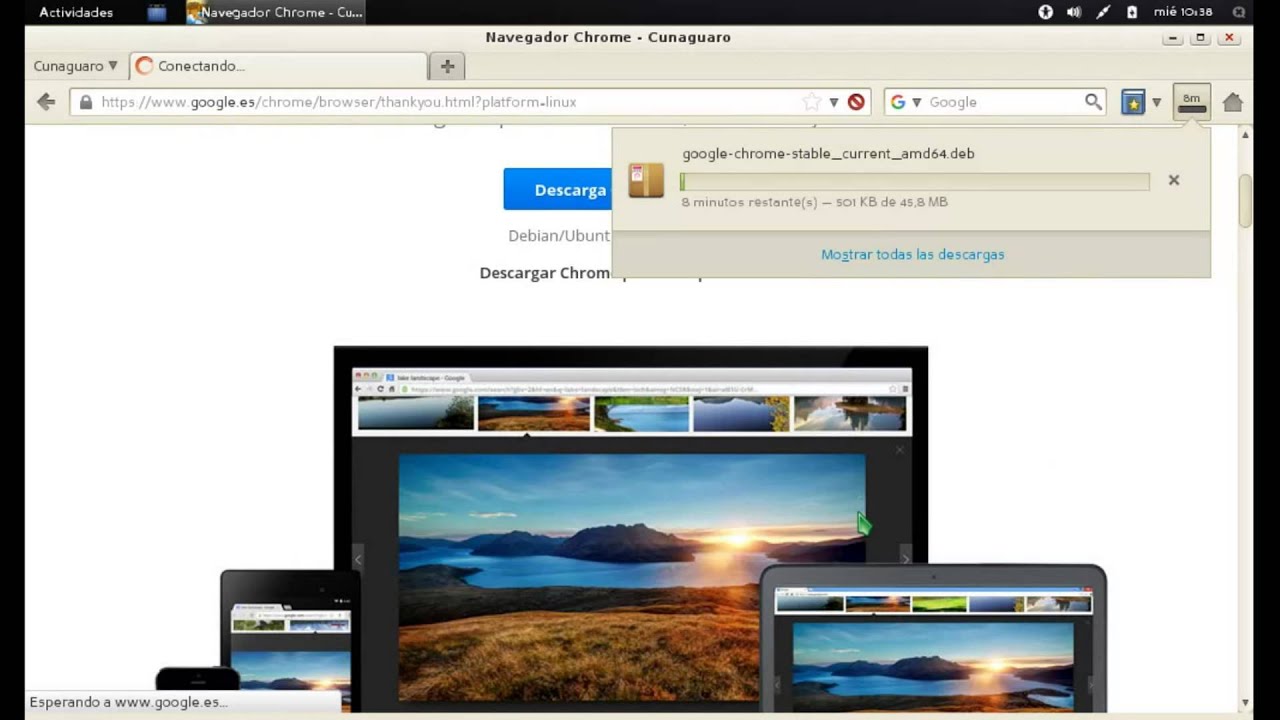Expand the bookmarks dropdown arrow
The width and height of the screenshot is (1280, 720).
click(x=1156, y=102)
